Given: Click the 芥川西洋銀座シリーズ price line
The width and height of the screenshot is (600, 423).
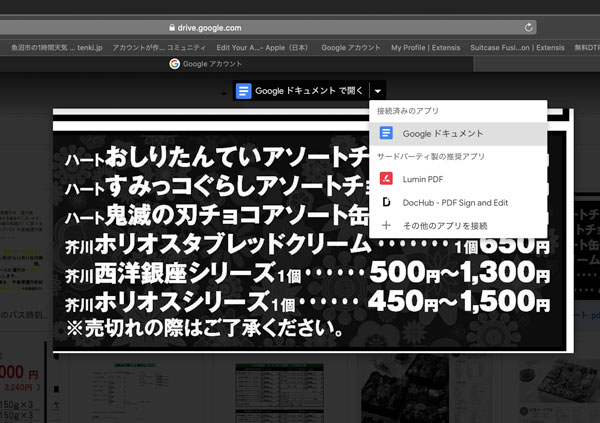Looking at the screenshot, I should click(308, 273).
